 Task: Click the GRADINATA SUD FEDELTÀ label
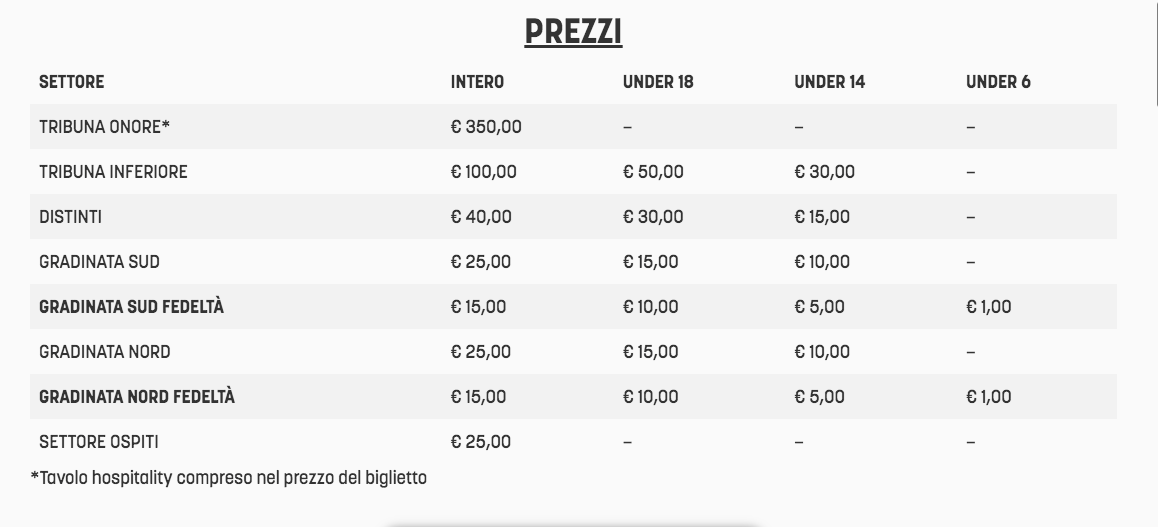tap(131, 307)
